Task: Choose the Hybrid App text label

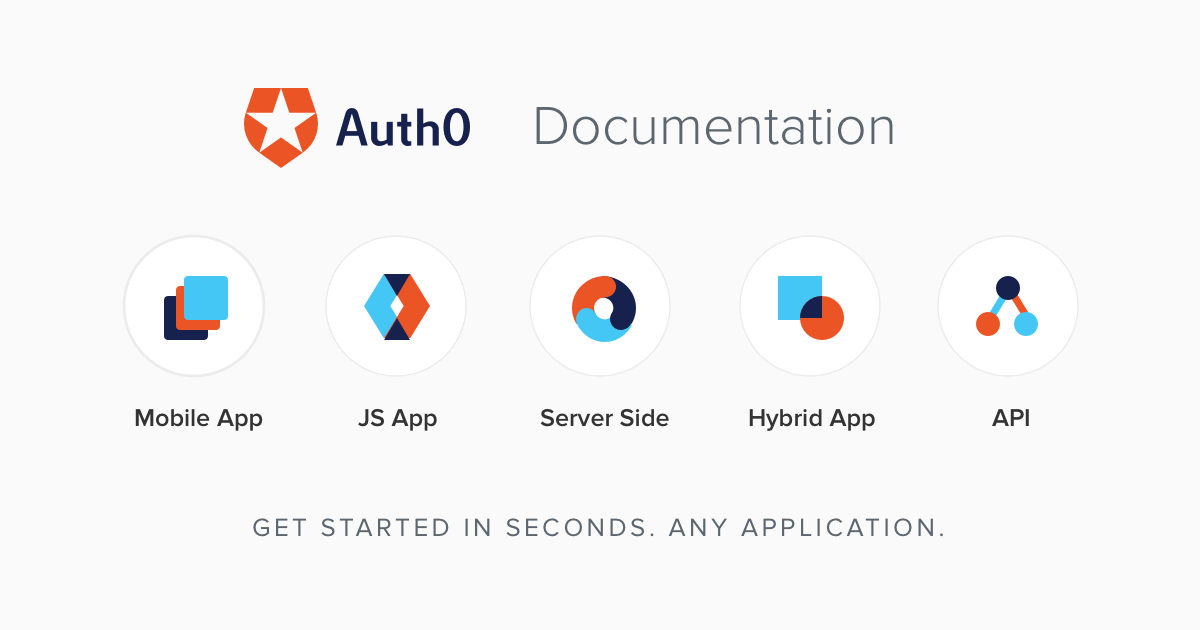Action: 811,418
